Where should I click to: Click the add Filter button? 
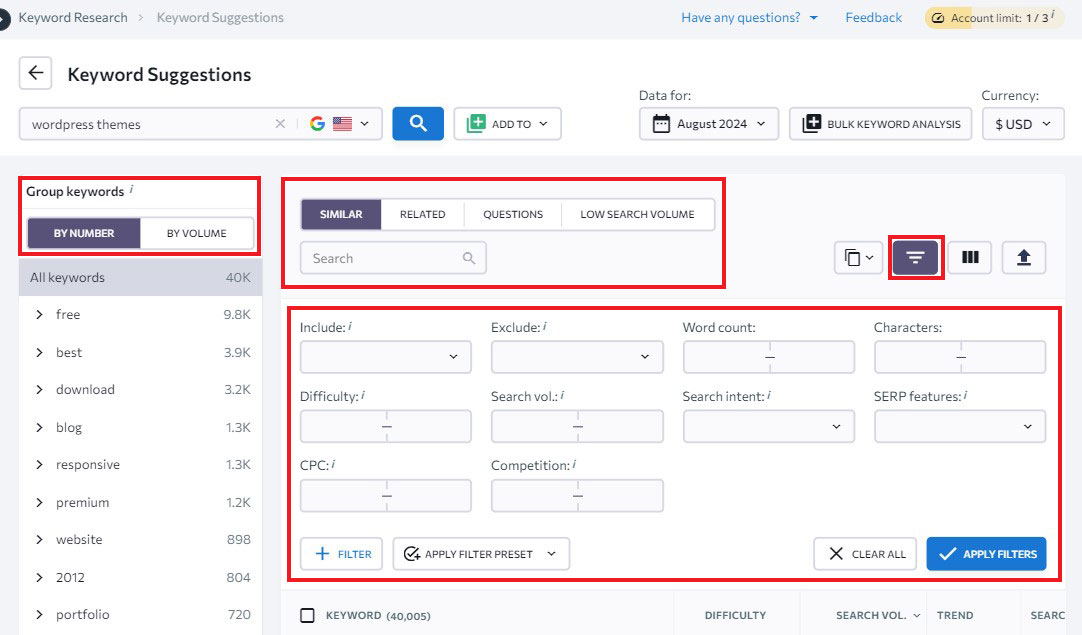pos(342,554)
